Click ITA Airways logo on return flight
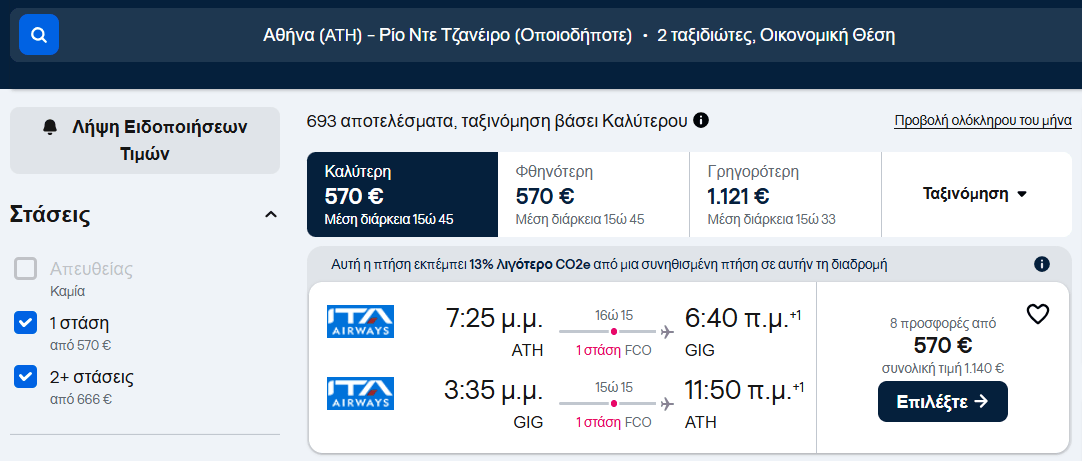Image resolution: width=1082 pixels, height=461 pixels. (360, 393)
